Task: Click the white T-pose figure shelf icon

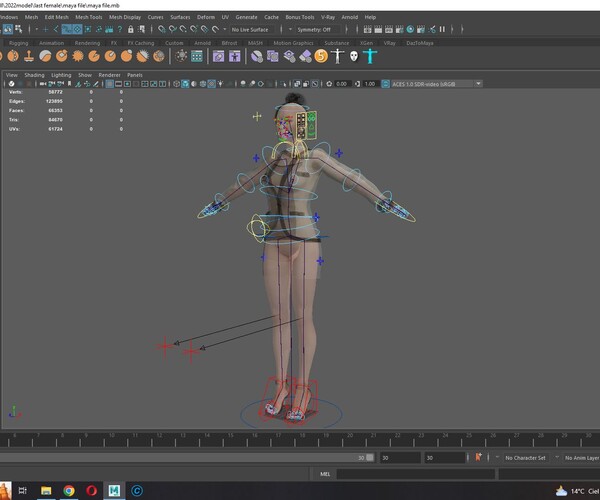Action: pyautogui.click(x=338, y=56)
